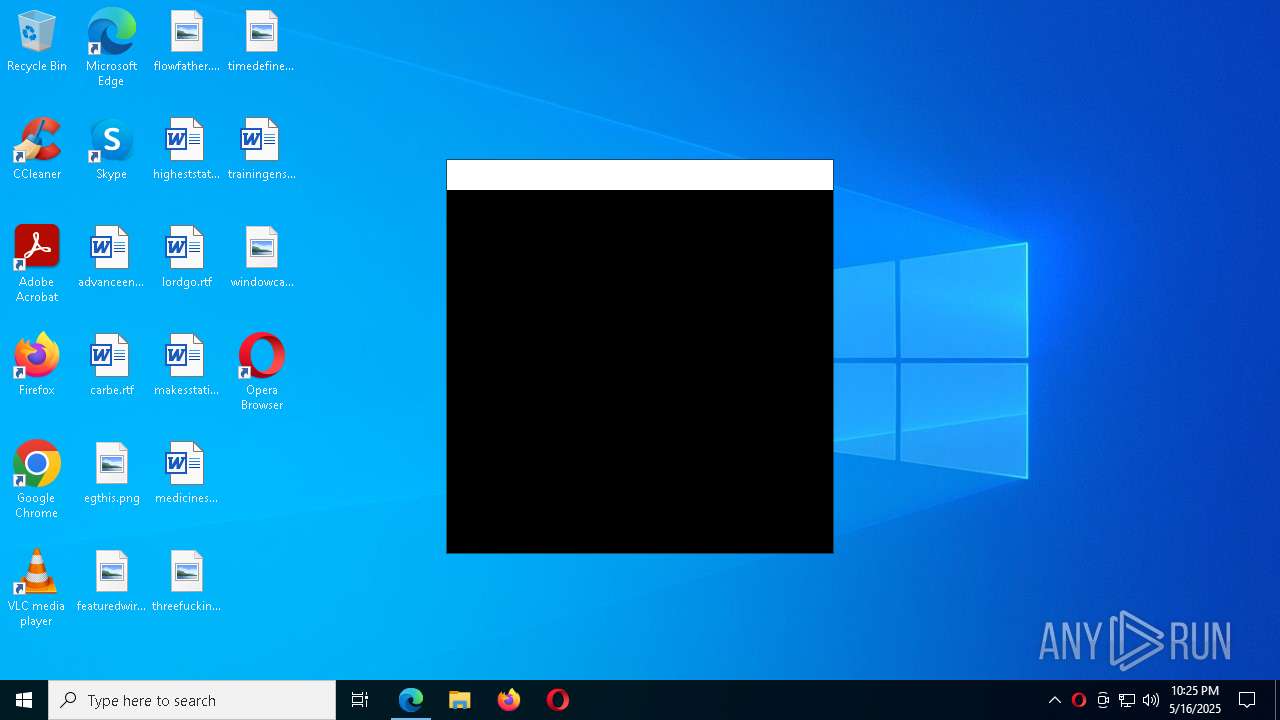The image size is (1280, 720).
Task: Launch Microsoft Edge from desktop shortcut
Action: coord(111,48)
